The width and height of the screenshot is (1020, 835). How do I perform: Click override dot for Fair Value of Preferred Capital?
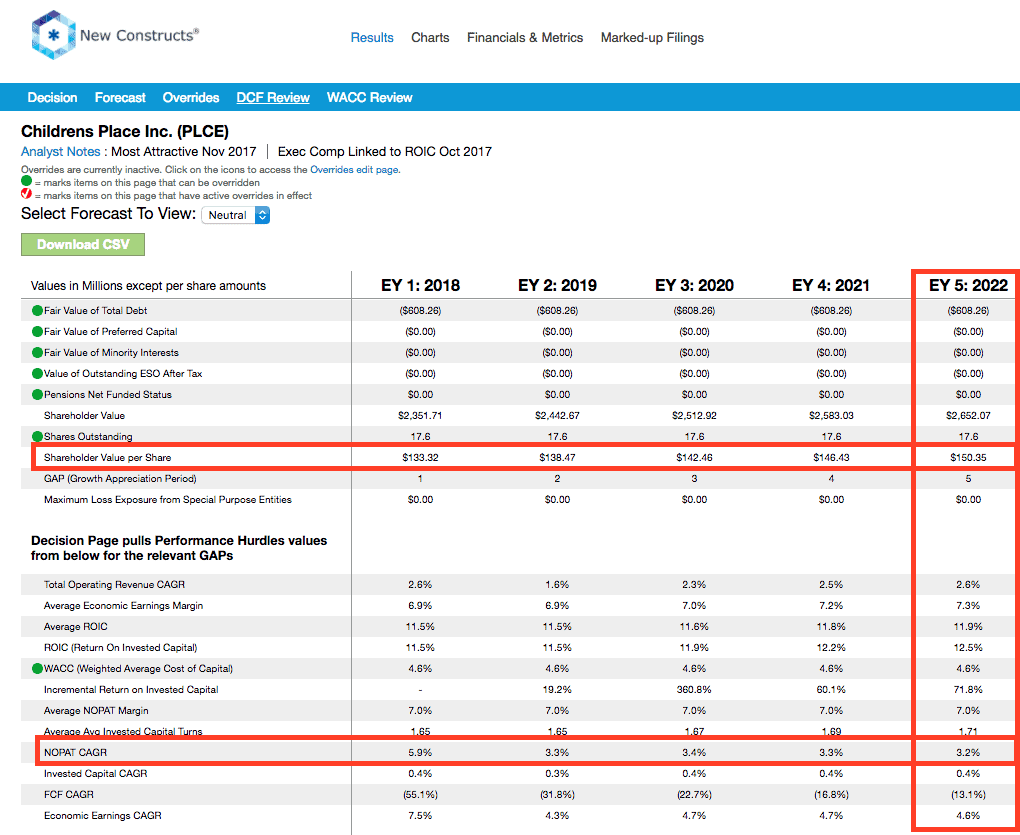(x=38, y=332)
